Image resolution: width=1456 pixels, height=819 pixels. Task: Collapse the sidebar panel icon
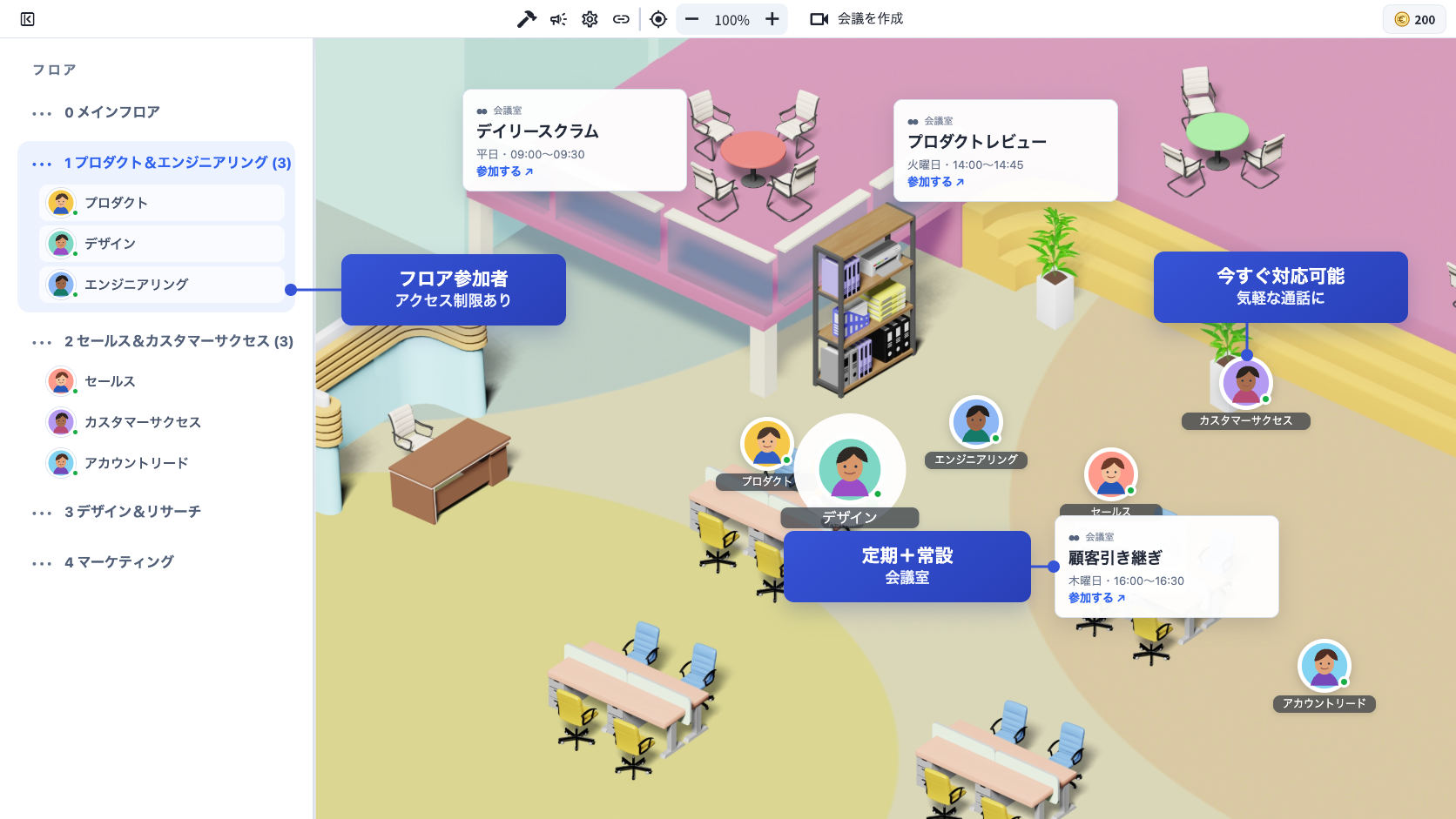28,19
